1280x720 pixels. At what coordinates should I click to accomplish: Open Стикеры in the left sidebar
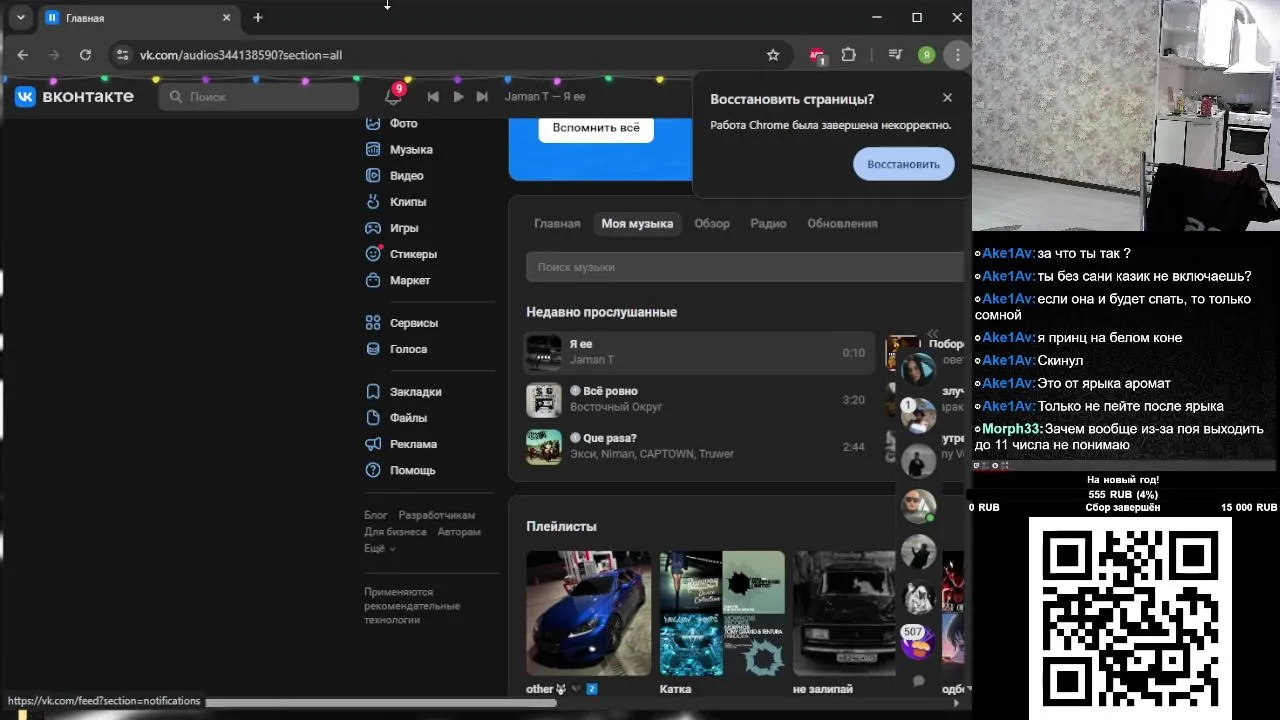(401, 254)
